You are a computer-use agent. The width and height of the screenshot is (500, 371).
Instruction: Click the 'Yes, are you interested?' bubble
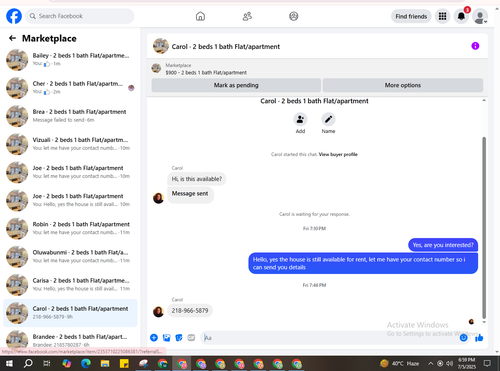[443, 245]
